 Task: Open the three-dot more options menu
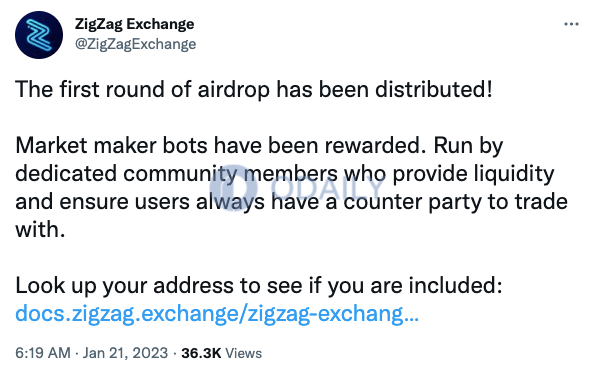click(x=571, y=24)
